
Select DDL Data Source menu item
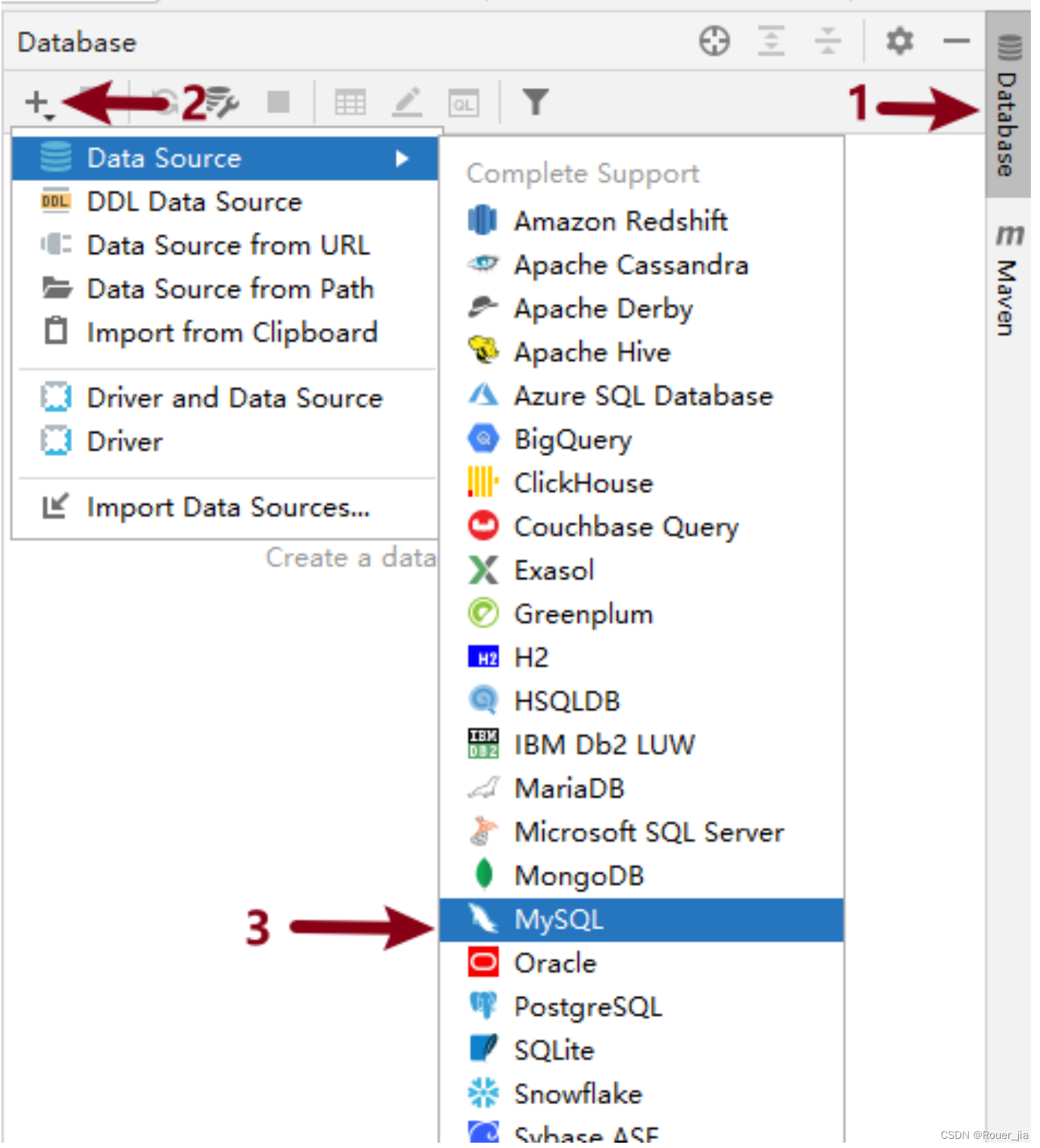tap(225, 202)
